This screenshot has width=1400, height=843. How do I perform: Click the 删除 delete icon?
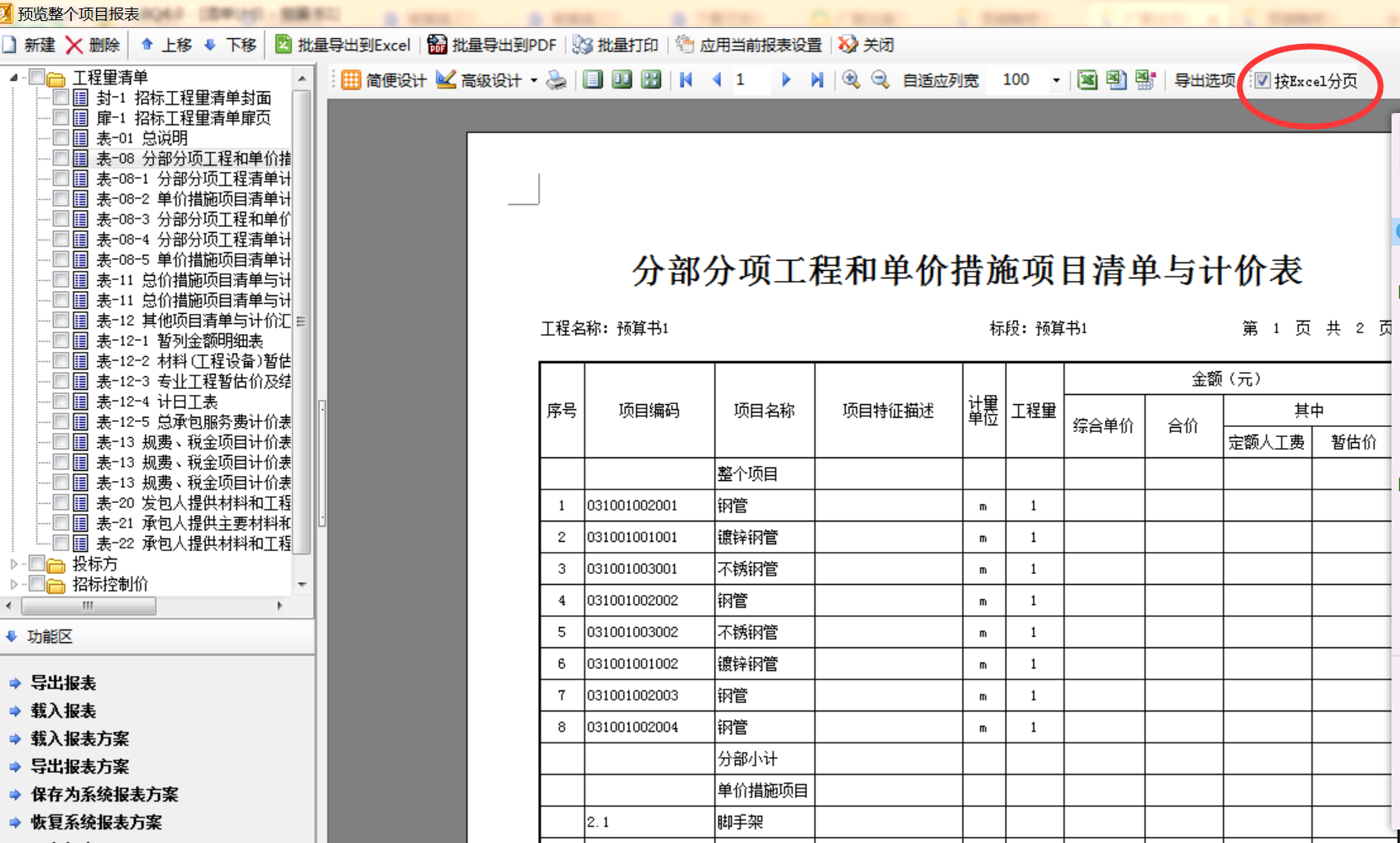coord(74,45)
